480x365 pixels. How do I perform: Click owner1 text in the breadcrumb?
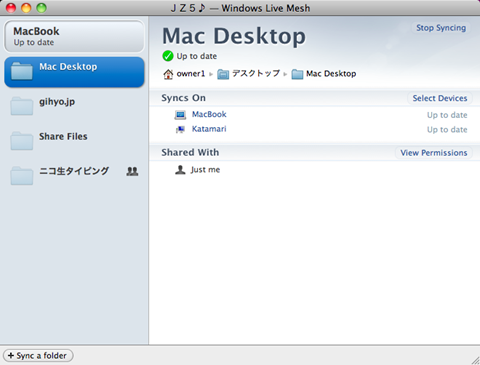pyautogui.click(x=191, y=74)
